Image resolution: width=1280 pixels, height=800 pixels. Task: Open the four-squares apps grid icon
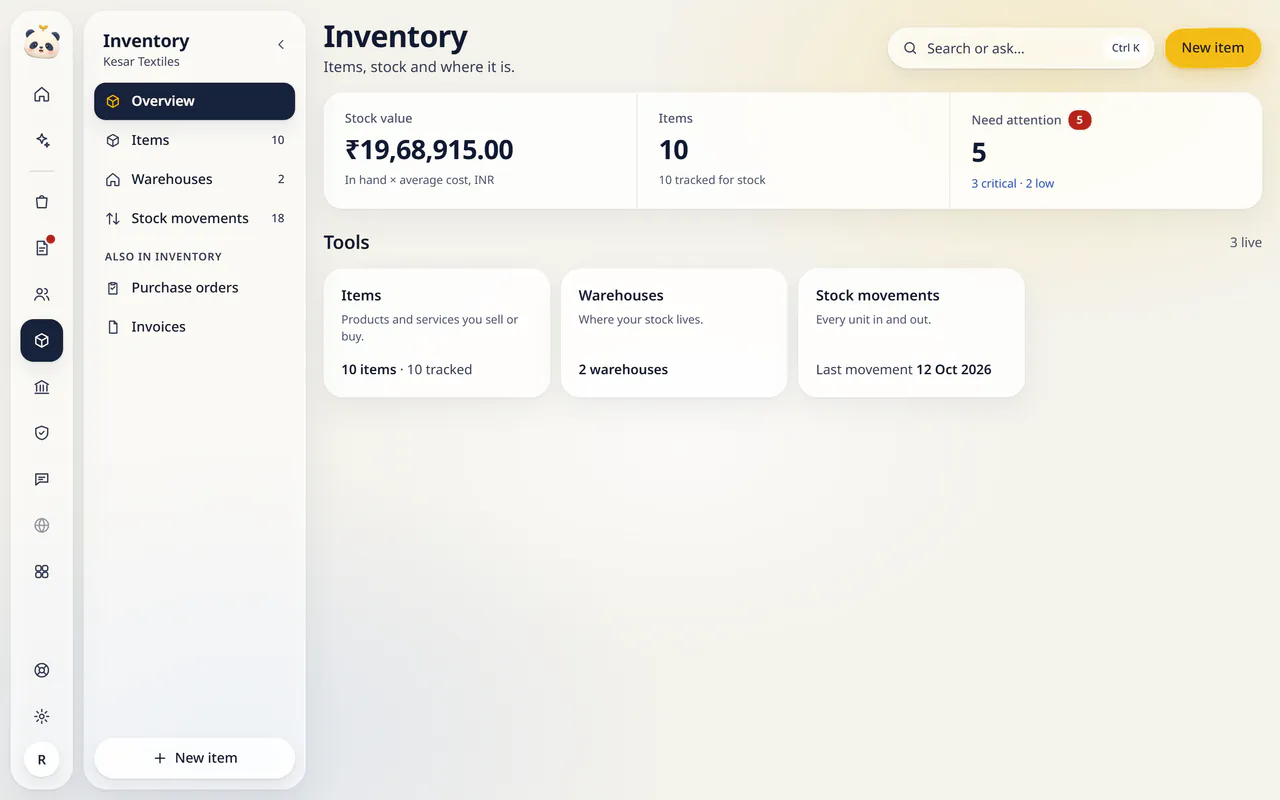point(42,571)
